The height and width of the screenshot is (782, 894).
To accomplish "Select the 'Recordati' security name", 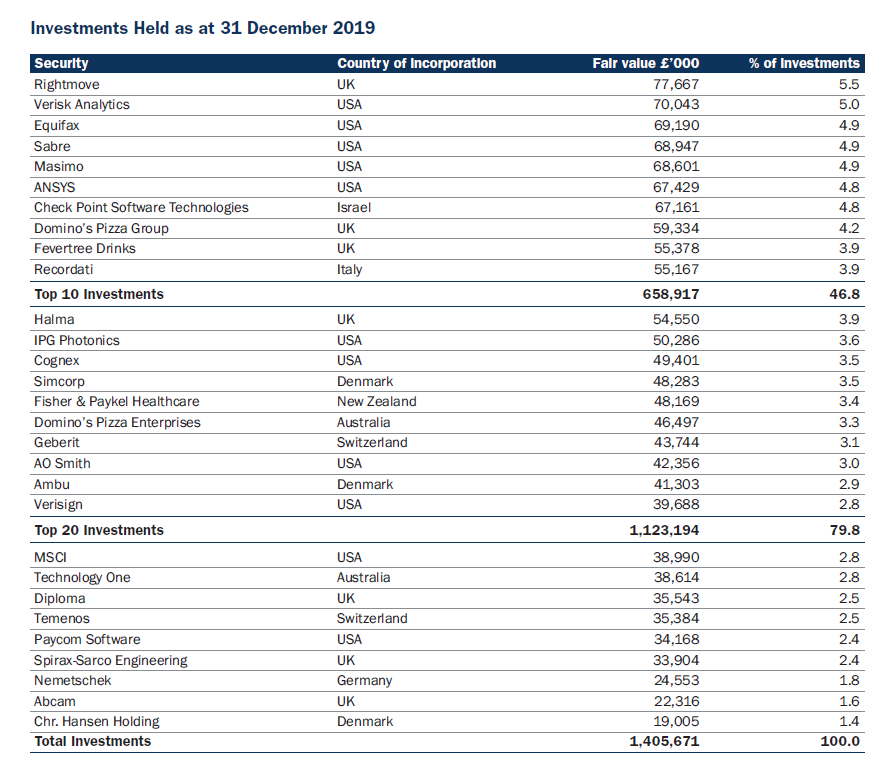I will click(x=63, y=269).
